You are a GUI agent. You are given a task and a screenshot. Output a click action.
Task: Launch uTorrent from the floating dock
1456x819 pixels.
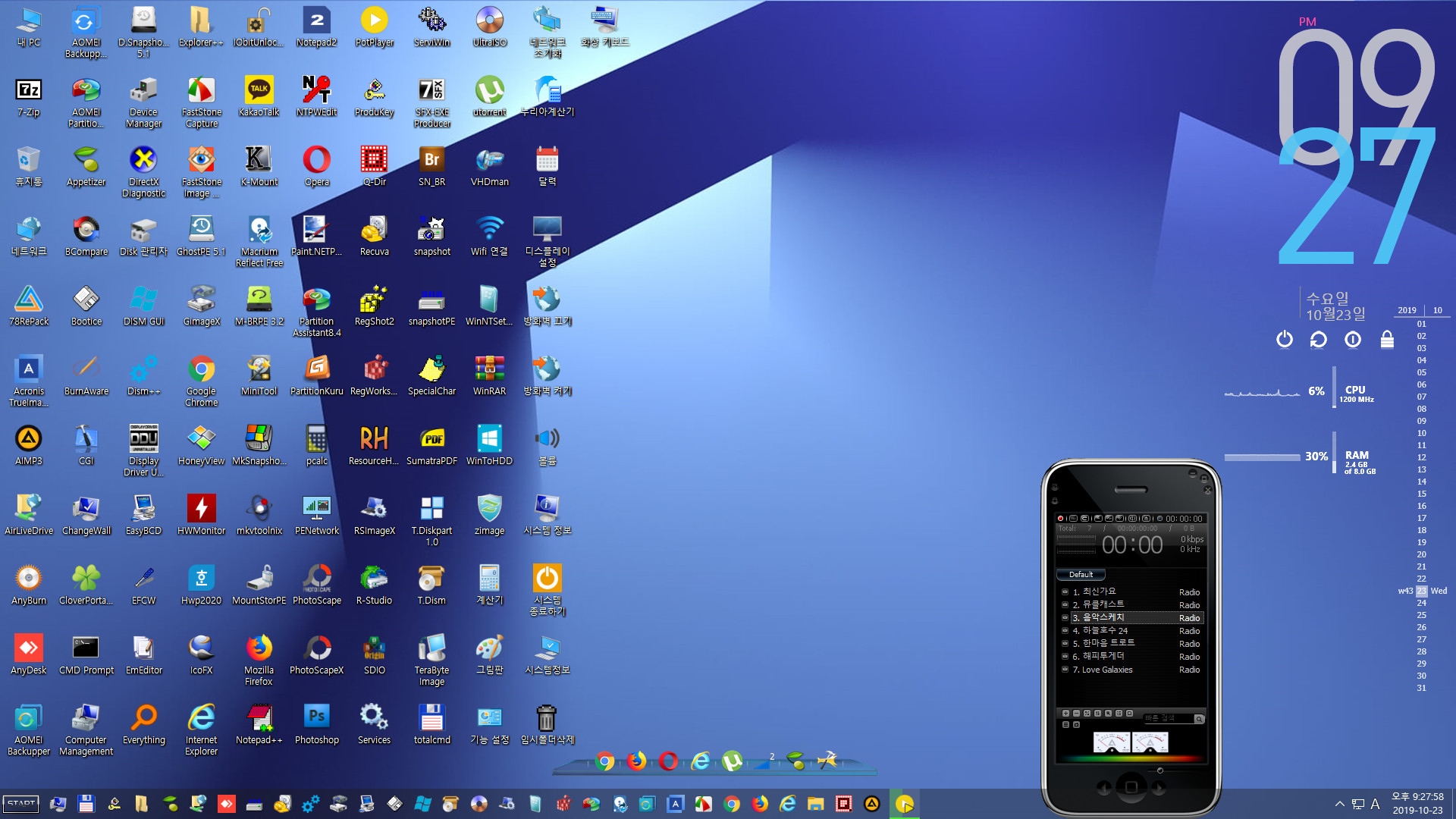pos(732,761)
